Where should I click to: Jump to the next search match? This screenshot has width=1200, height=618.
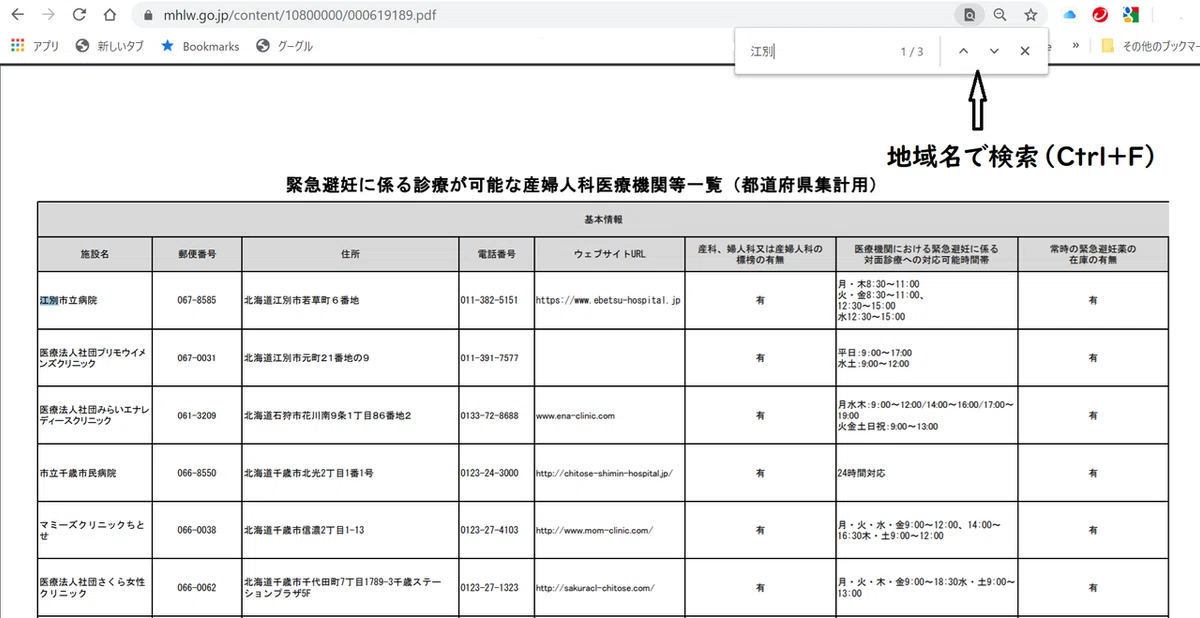click(x=994, y=51)
